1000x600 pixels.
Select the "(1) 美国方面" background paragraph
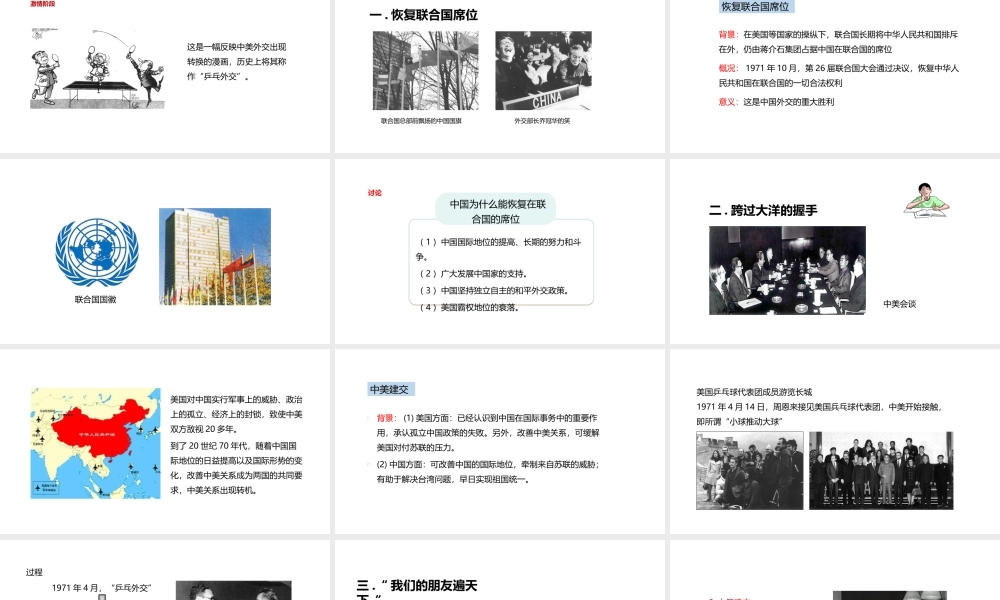[488, 432]
